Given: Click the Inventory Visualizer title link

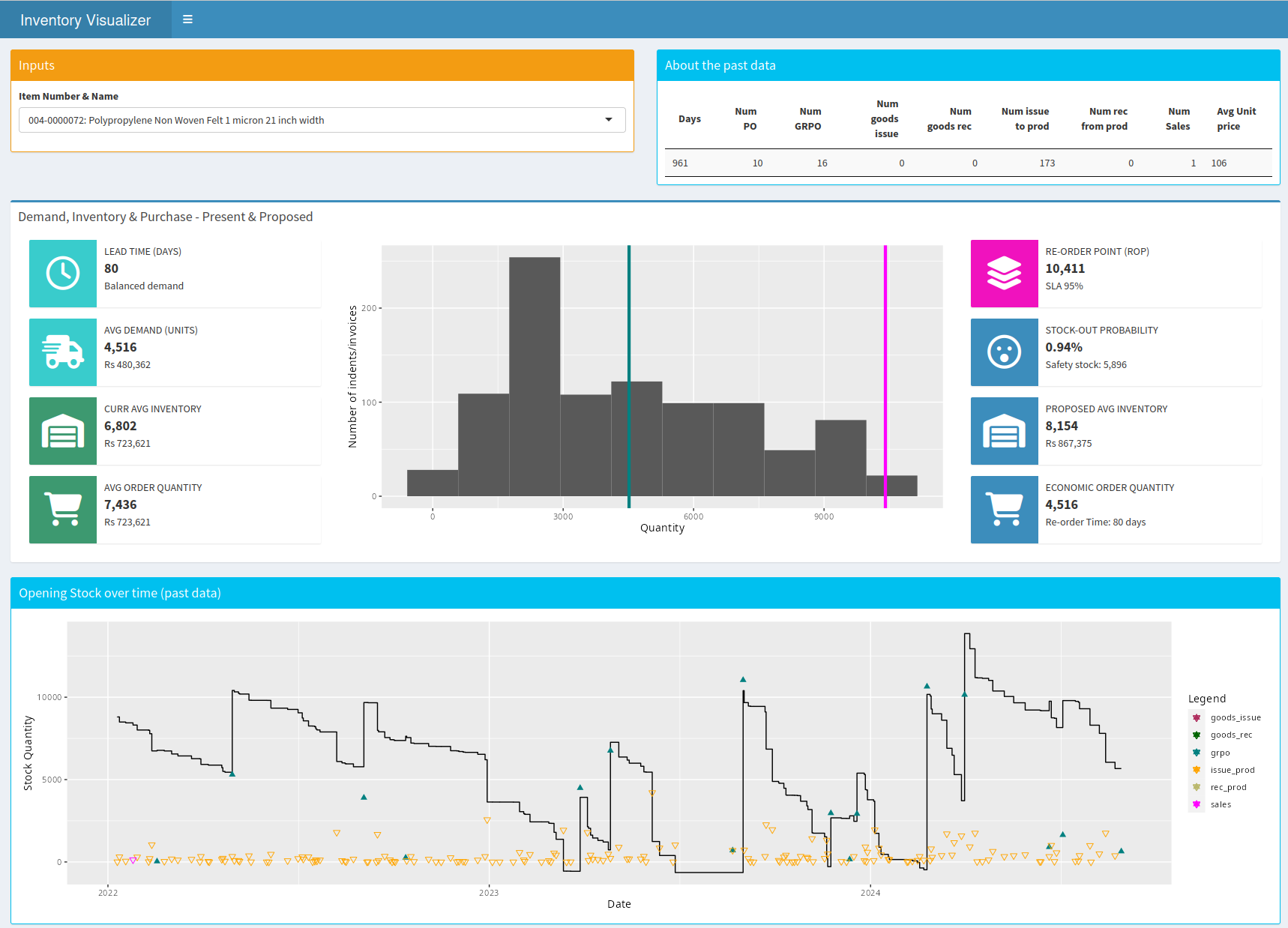Looking at the screenshot, I should (x=85, y=20).
